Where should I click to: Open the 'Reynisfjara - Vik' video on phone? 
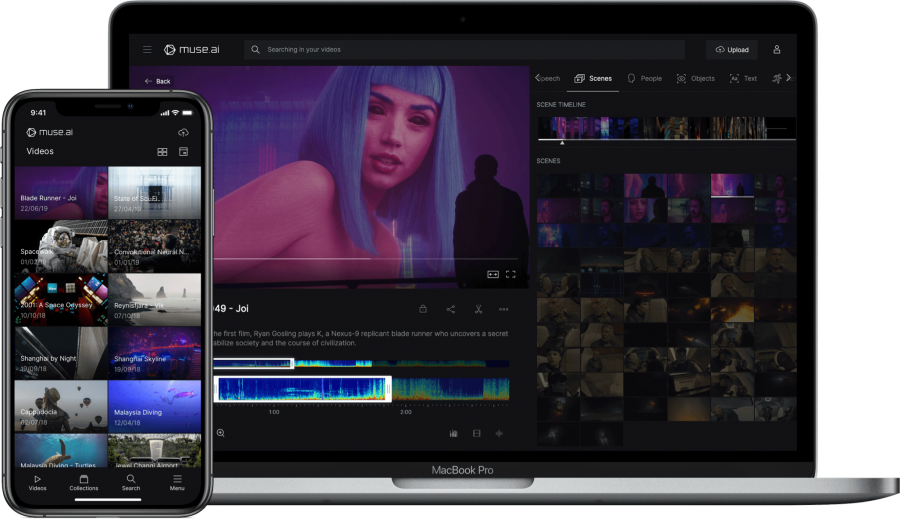[154, 300]
